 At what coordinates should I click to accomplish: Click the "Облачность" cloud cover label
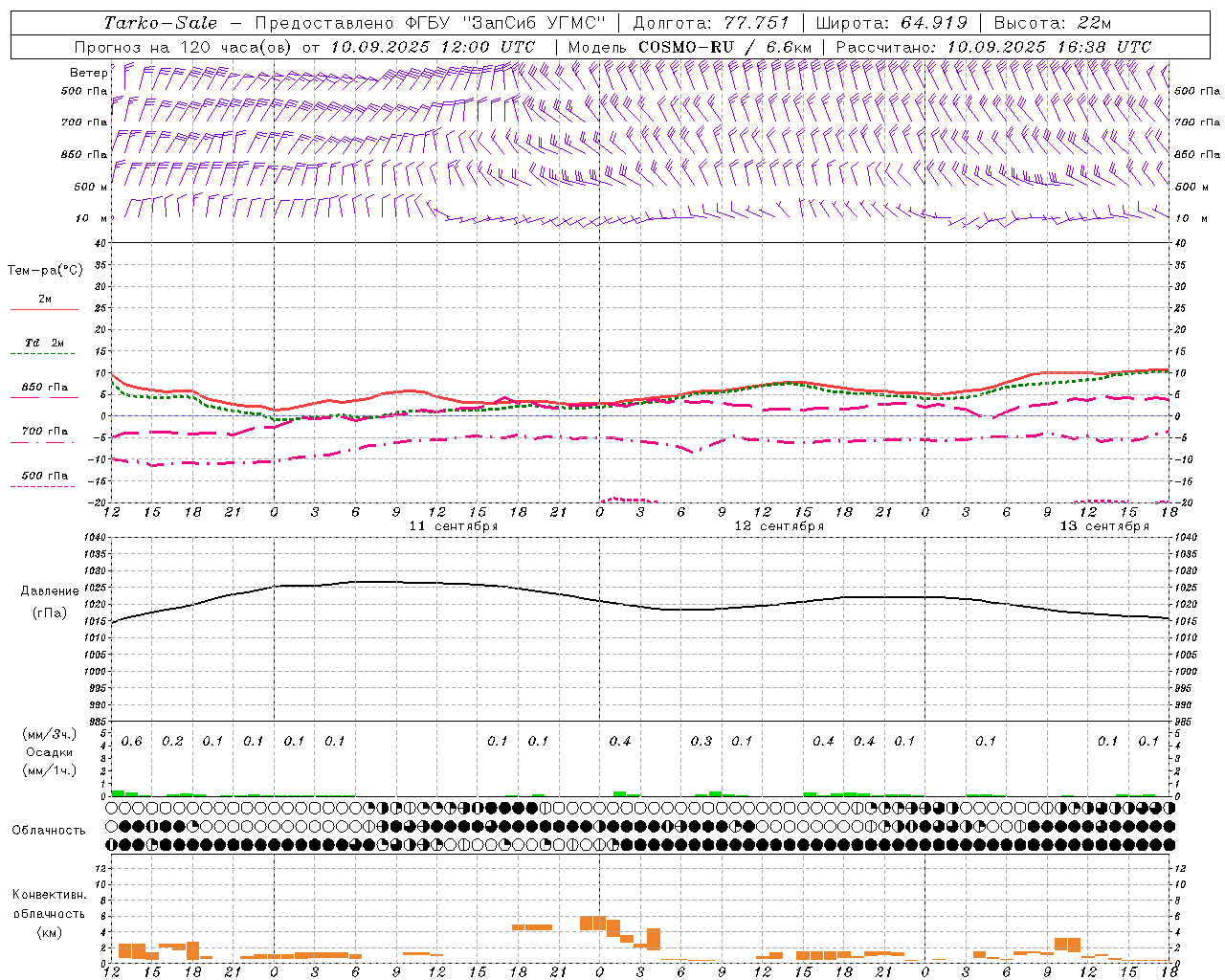coord(49,830)
